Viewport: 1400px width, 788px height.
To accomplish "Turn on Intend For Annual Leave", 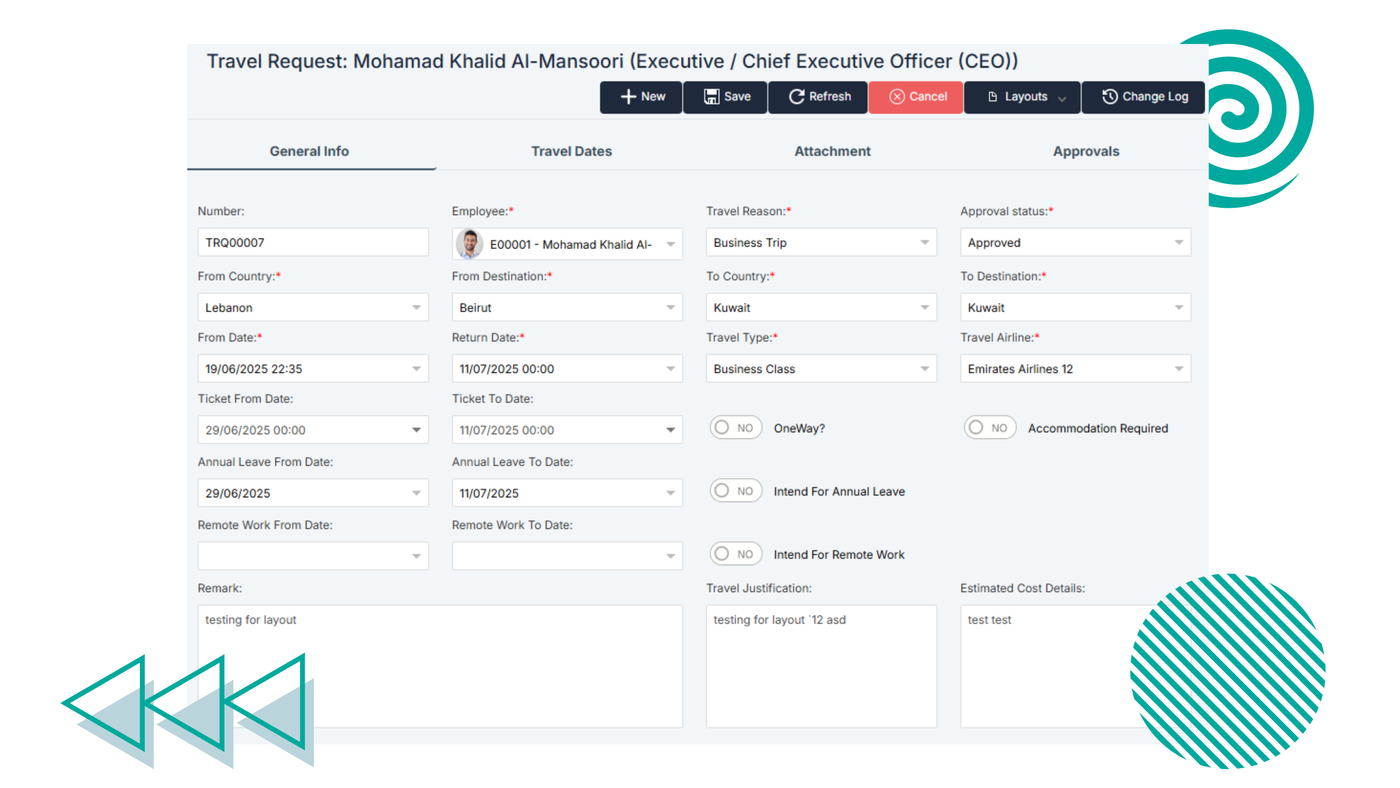I will point(736,492).
